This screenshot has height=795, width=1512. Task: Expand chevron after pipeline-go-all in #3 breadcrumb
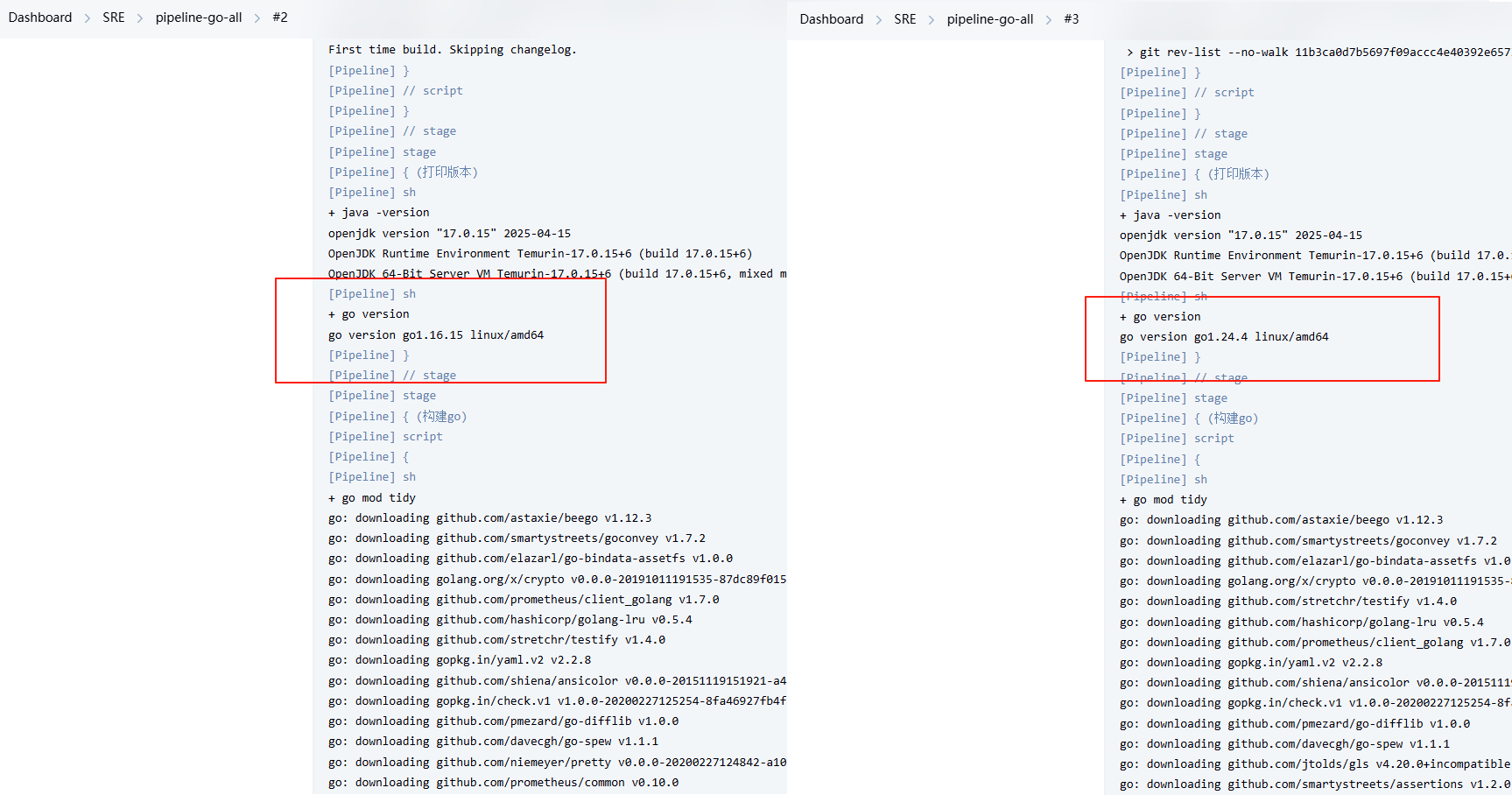coord(1049,20)
